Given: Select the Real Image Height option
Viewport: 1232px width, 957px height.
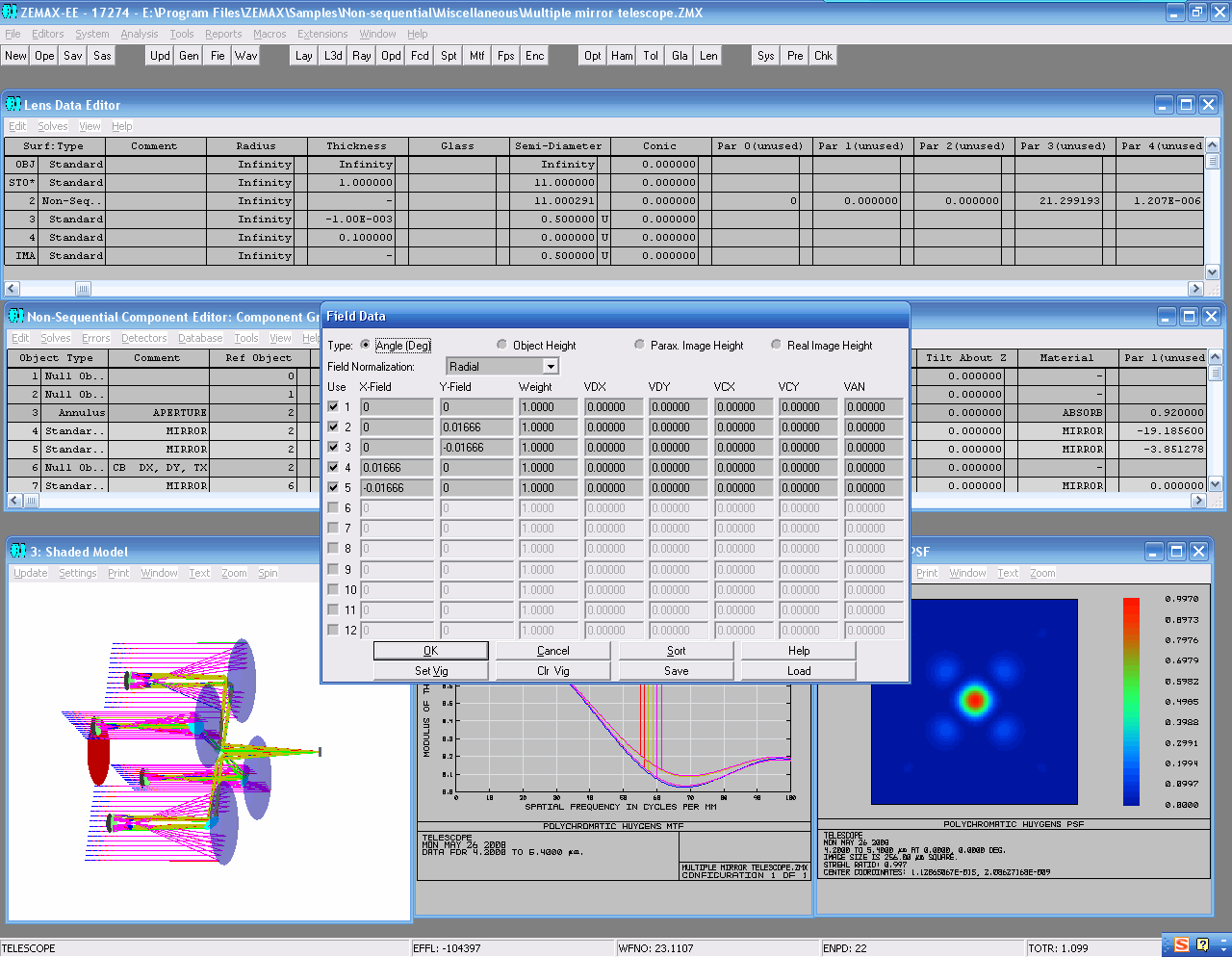Looking at the screenshot, I should pos(776,345).
